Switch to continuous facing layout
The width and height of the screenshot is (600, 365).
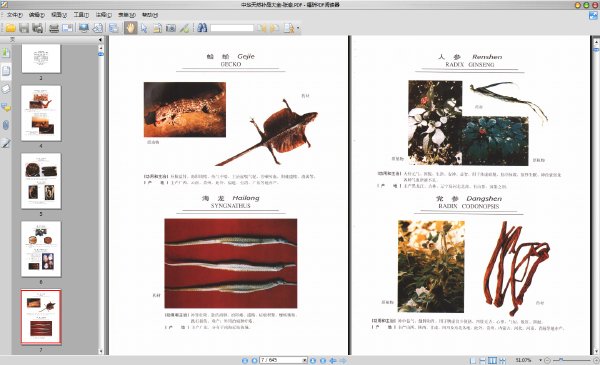502,360
